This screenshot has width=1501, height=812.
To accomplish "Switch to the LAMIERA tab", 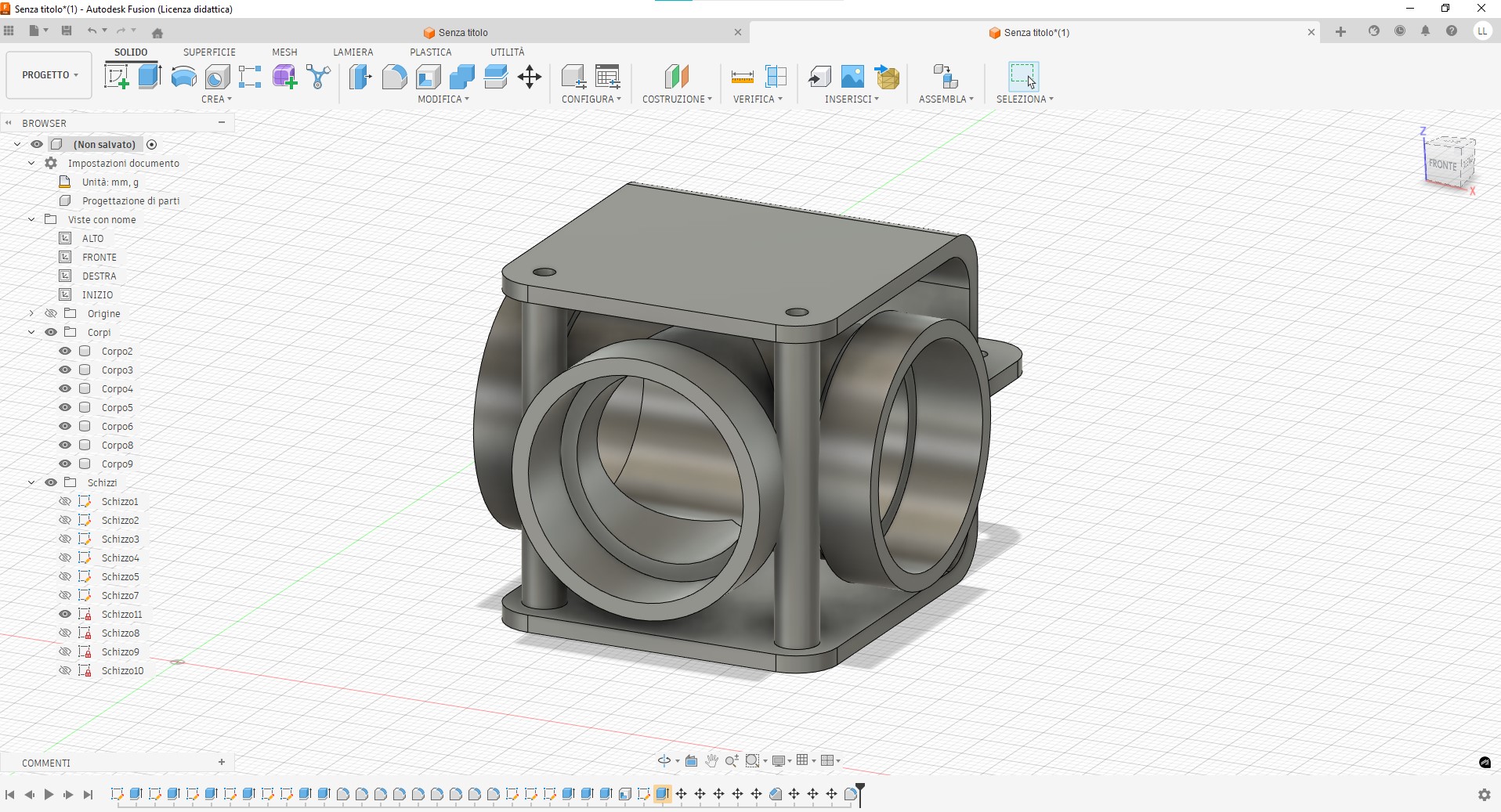I will 353,52.
